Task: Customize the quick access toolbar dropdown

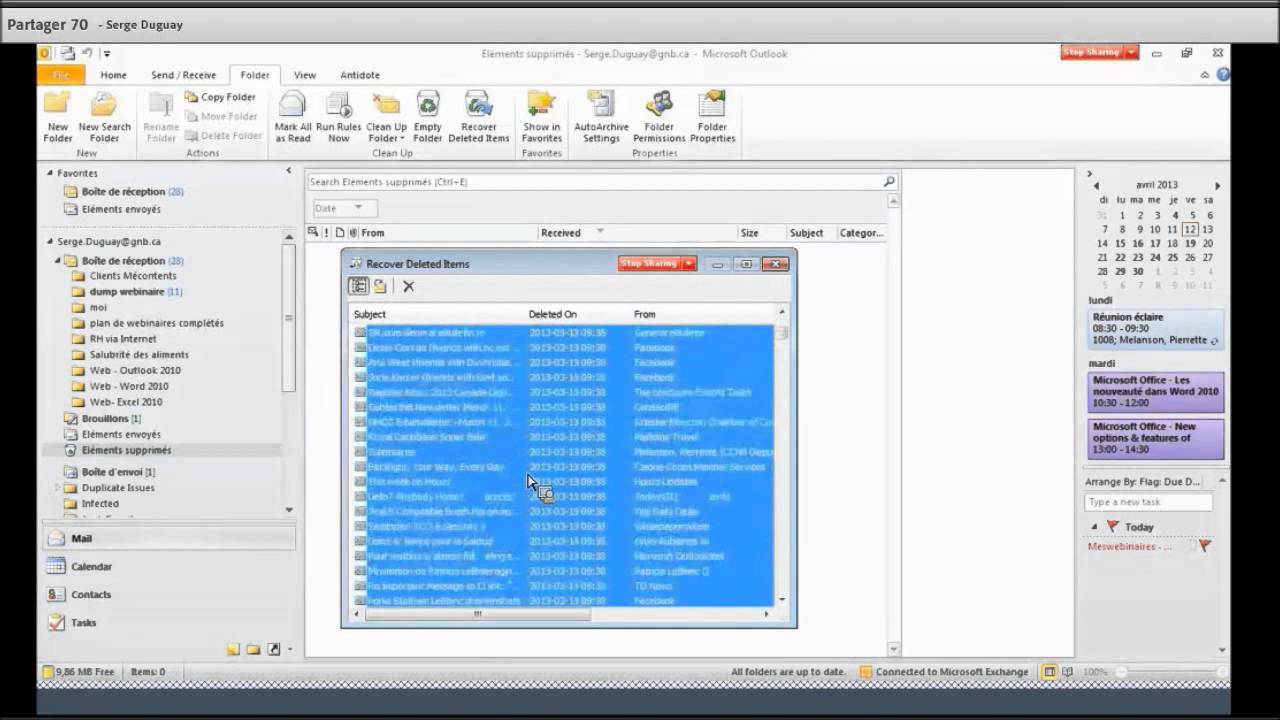Action: 107,53
